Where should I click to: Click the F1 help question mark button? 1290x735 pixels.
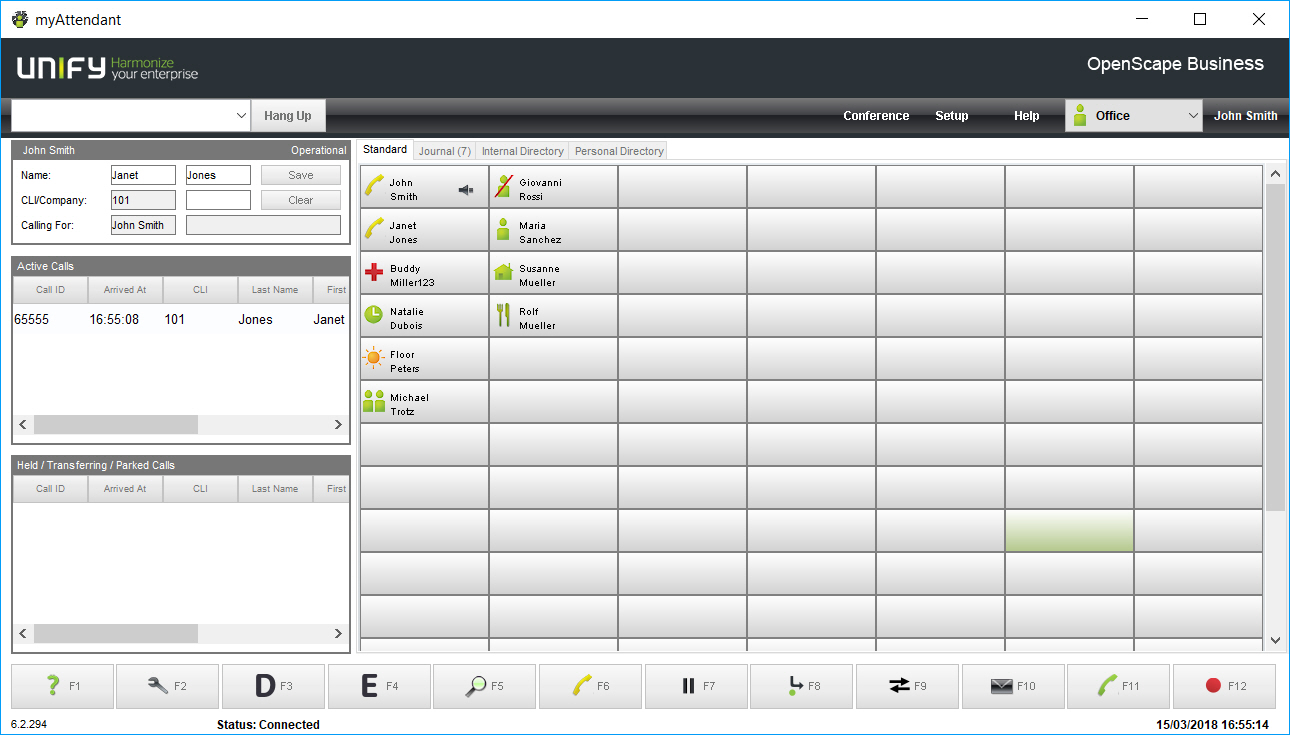[x=63, y=686]
